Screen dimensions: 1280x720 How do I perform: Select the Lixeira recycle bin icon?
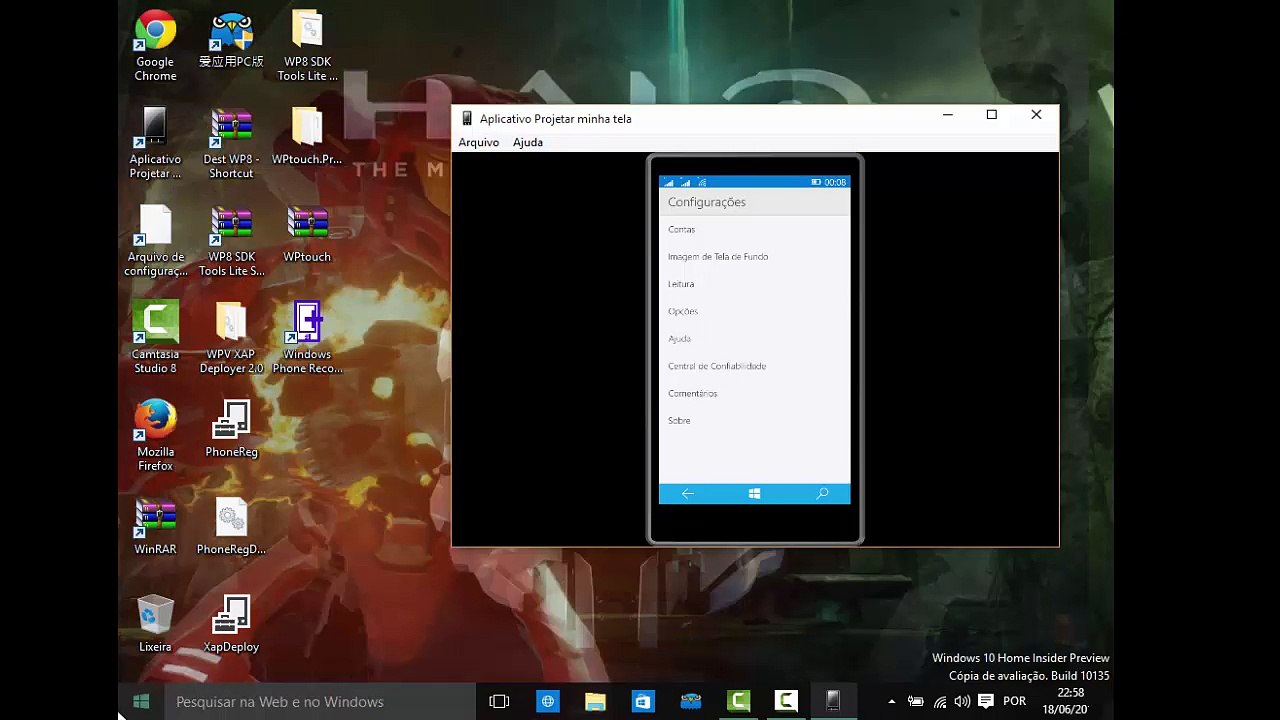(155, 624)
